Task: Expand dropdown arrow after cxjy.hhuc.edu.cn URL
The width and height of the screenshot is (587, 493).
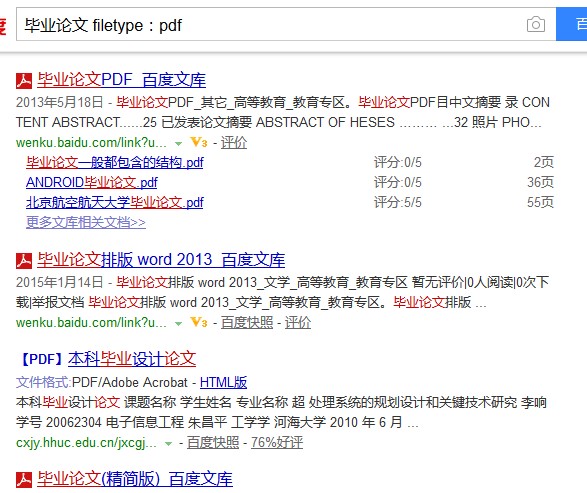Action: [168, 444]
